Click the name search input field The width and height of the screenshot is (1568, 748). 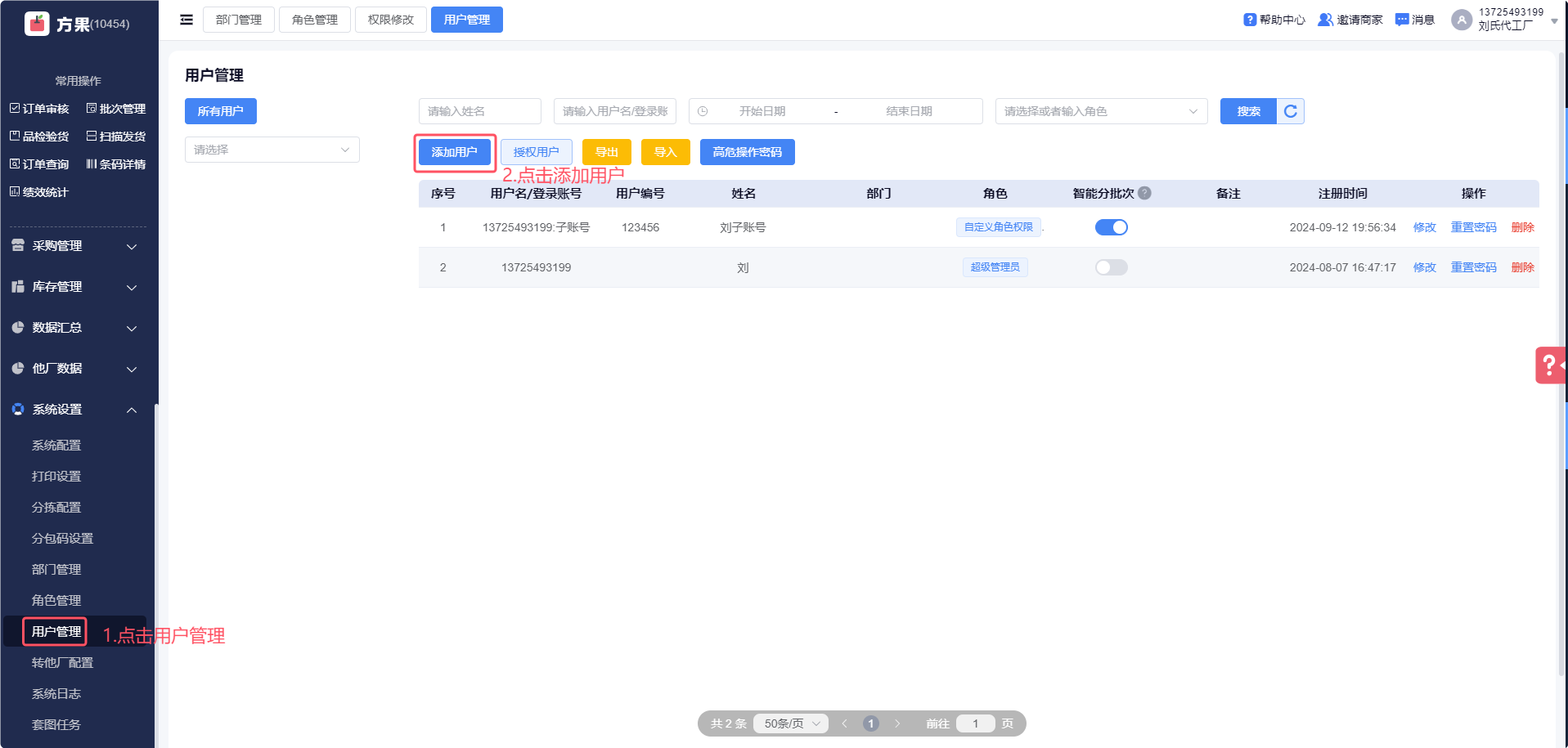479,111
